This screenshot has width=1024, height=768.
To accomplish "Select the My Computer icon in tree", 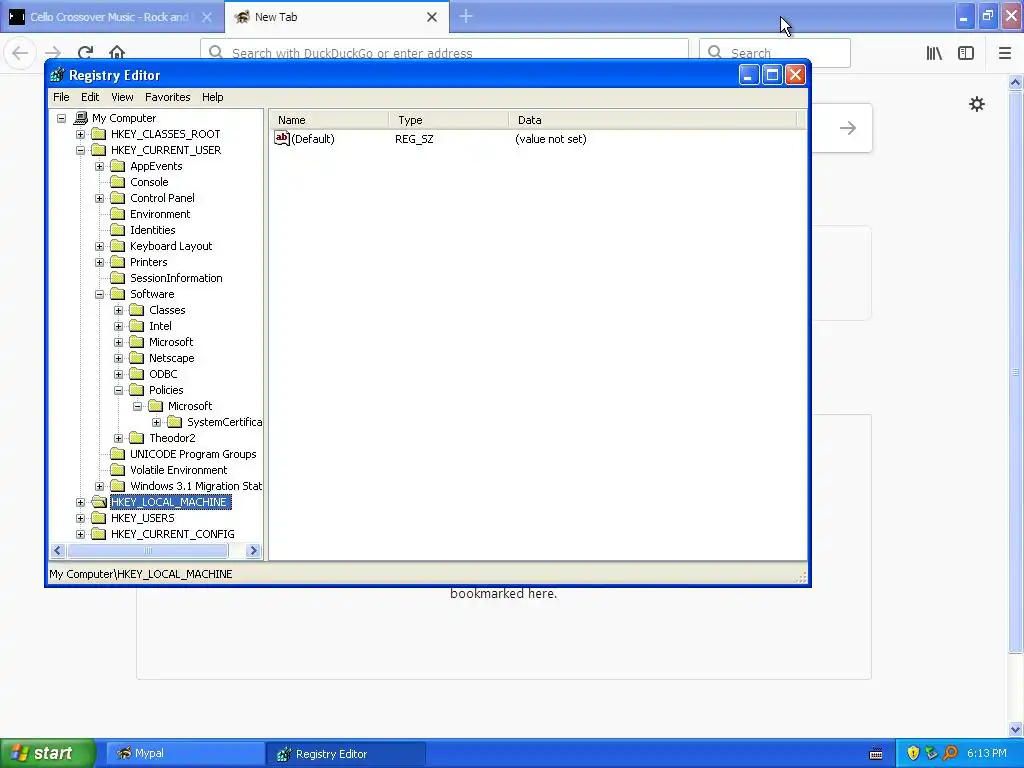I will pyautogui.click(x=81, y=118).
